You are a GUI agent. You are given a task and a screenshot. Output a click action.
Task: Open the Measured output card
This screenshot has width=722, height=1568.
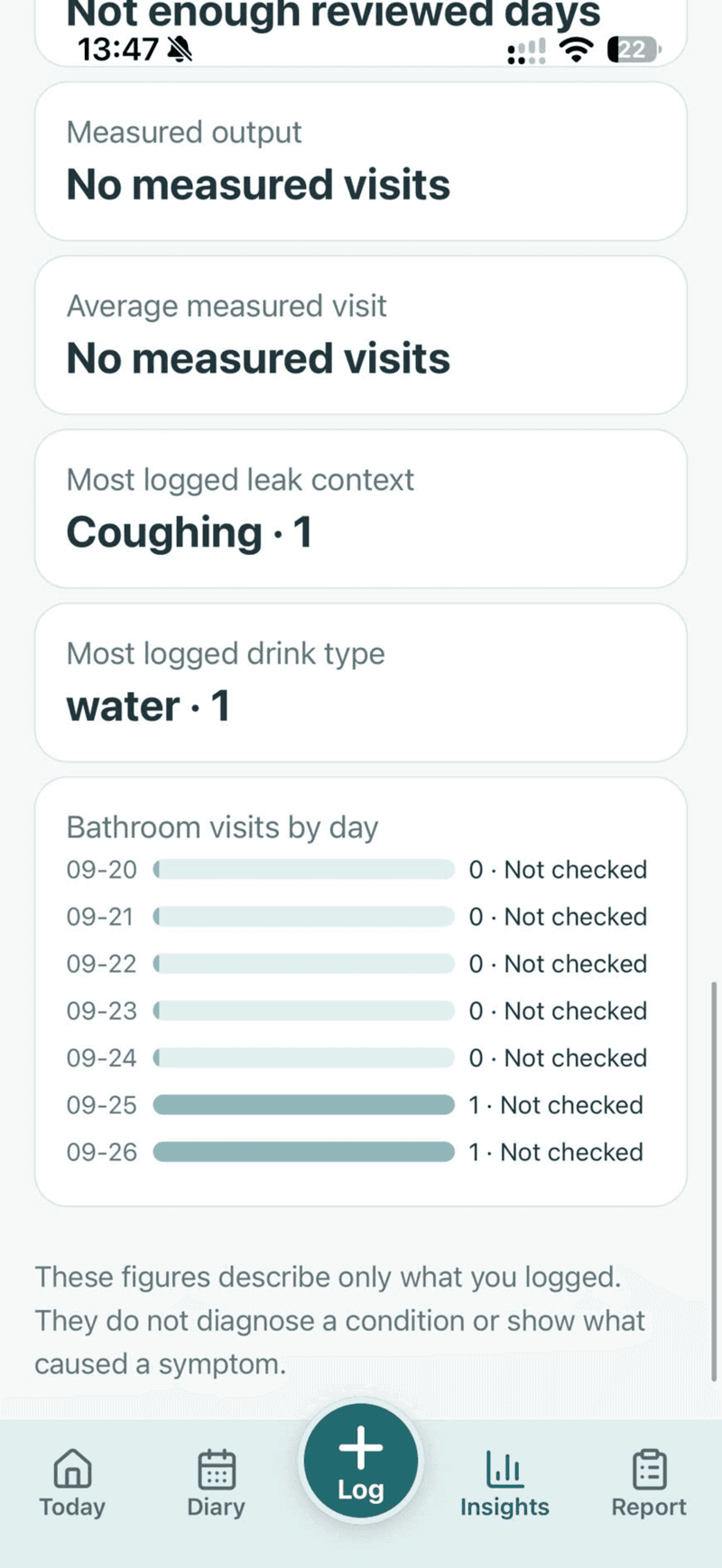(x=361, y=161)
